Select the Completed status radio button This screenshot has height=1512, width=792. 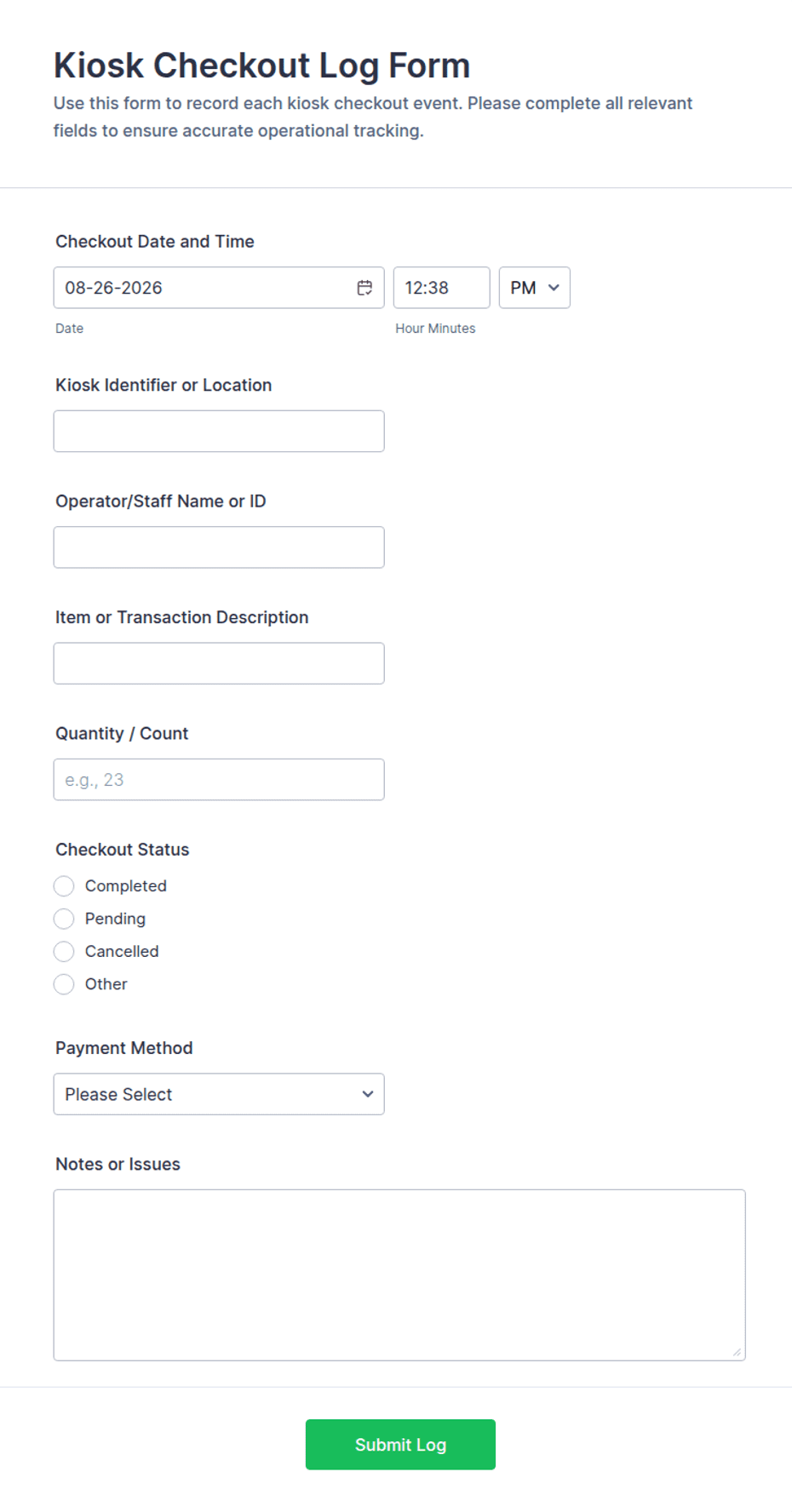coord(64,886)
